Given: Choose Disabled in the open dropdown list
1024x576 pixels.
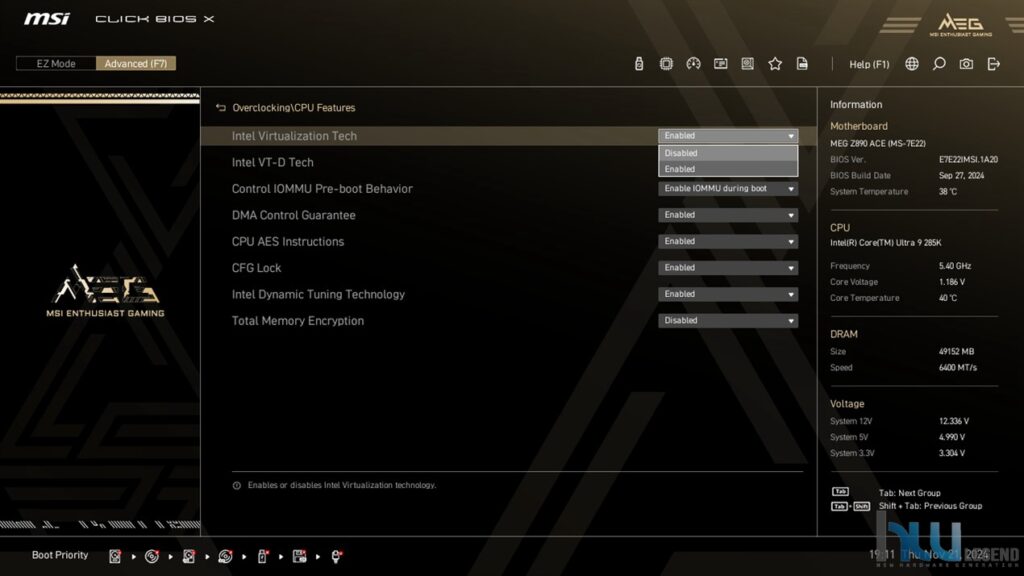Looking at the screenshot, I should tap(728, 153).
